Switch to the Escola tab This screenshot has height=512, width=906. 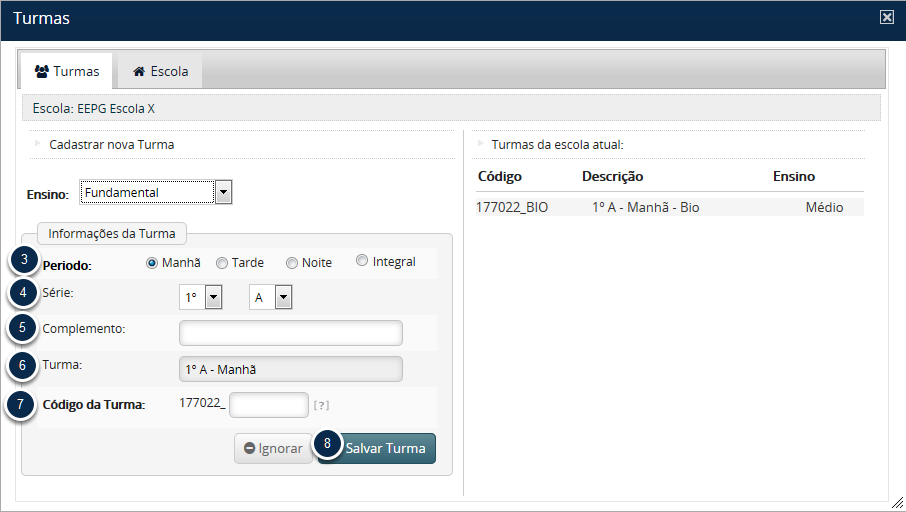click(160, 72)
